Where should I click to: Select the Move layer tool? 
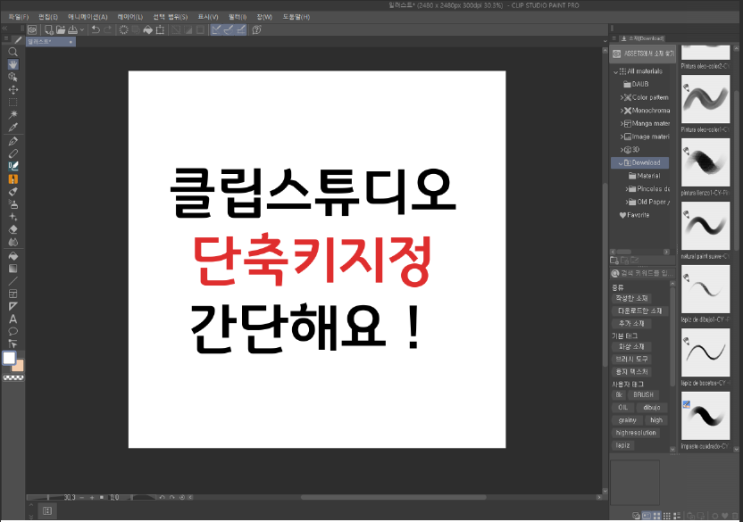13,90
